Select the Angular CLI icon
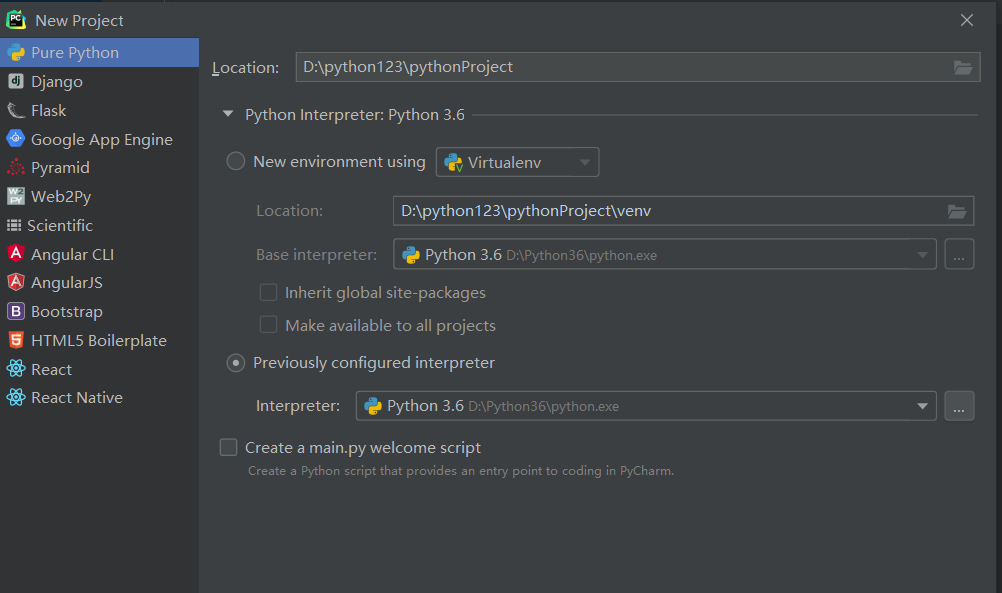 pyautogui.click(x=15, y=254)
